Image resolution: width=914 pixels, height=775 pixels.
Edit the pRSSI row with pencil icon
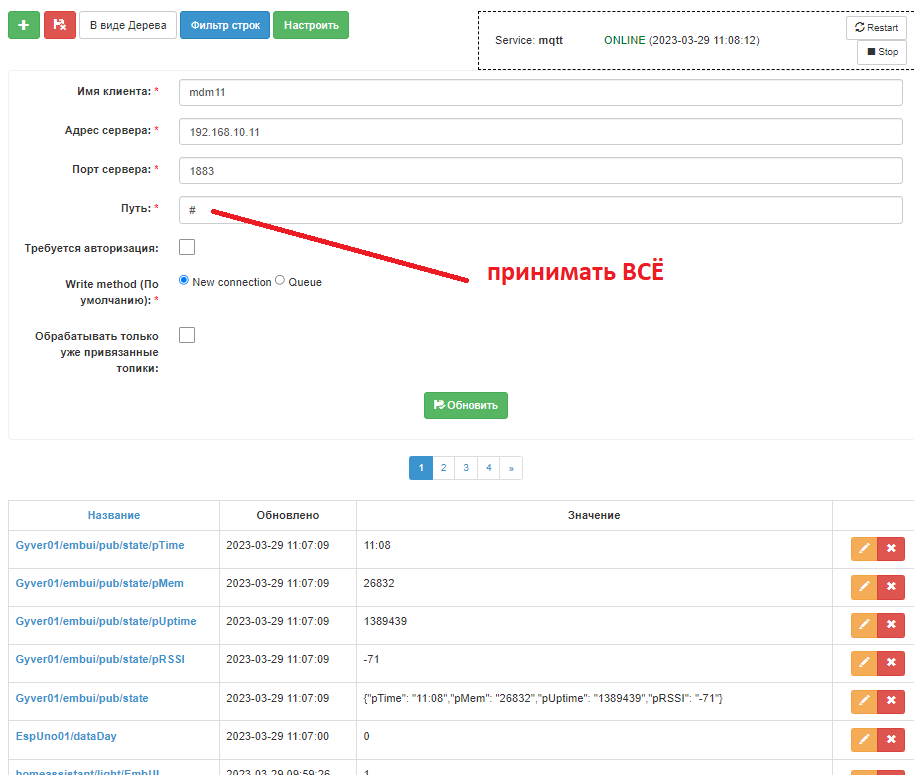864,663
